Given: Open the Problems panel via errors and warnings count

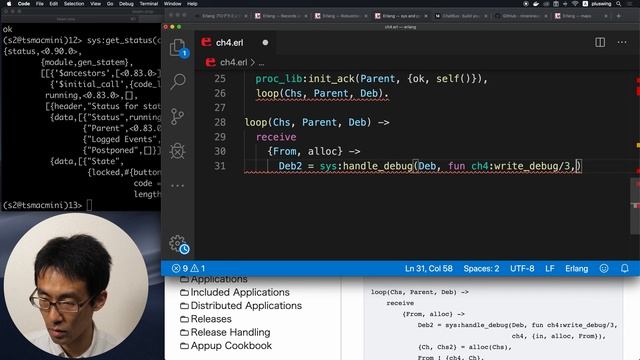Looking at the screenshot, I should coord(188,268).
